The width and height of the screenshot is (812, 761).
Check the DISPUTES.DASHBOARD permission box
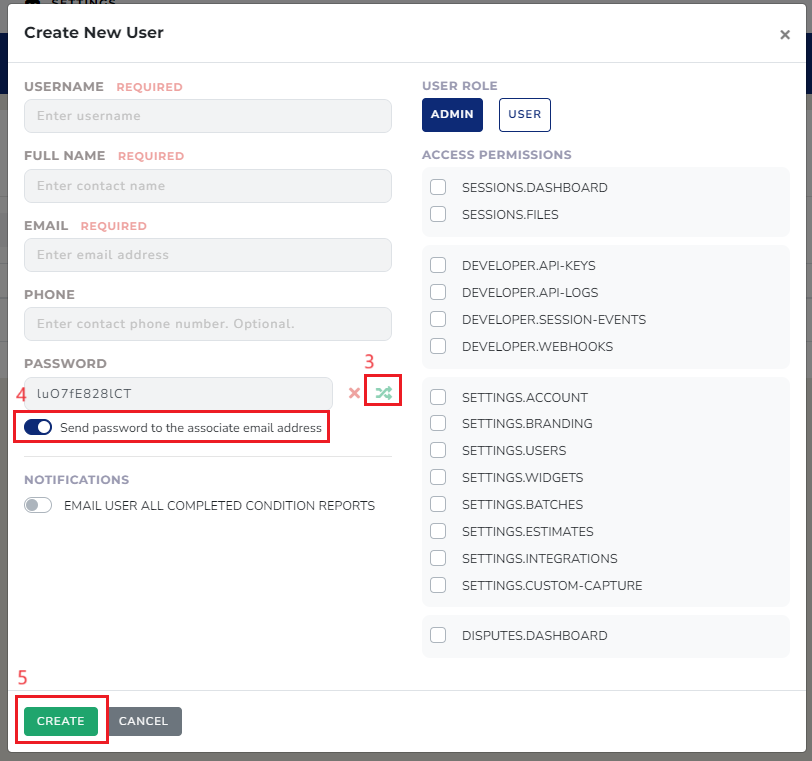click(438, 635)
